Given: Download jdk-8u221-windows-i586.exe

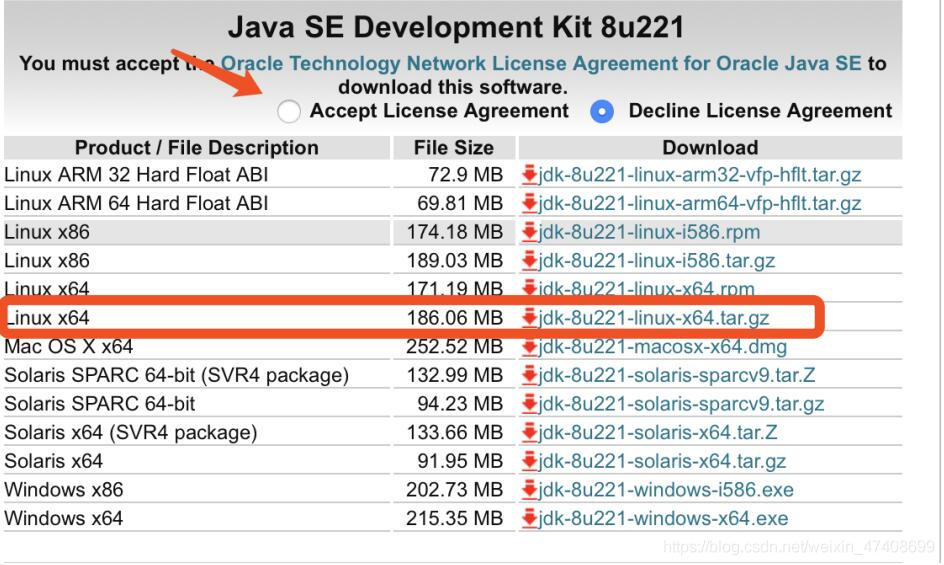Looking at the screenshot, I should 666,490.
